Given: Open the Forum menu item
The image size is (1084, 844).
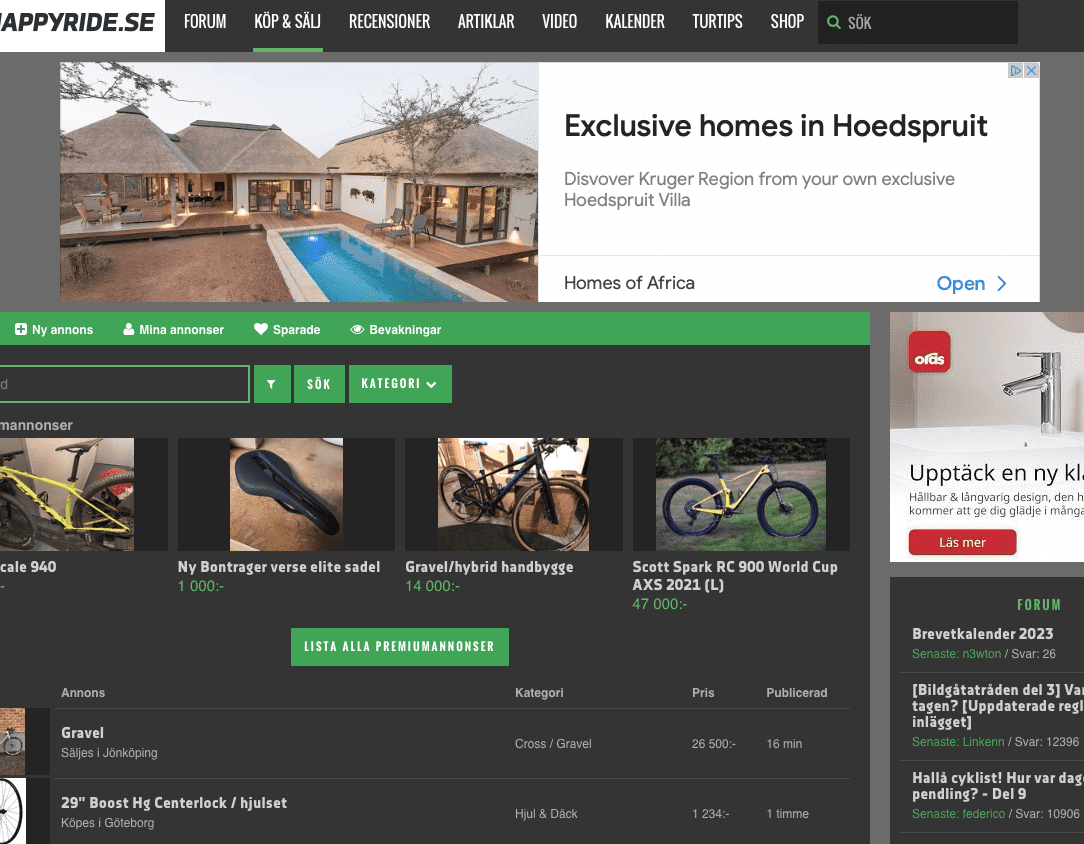Looking at the screenshot, I should coord(205,22).
